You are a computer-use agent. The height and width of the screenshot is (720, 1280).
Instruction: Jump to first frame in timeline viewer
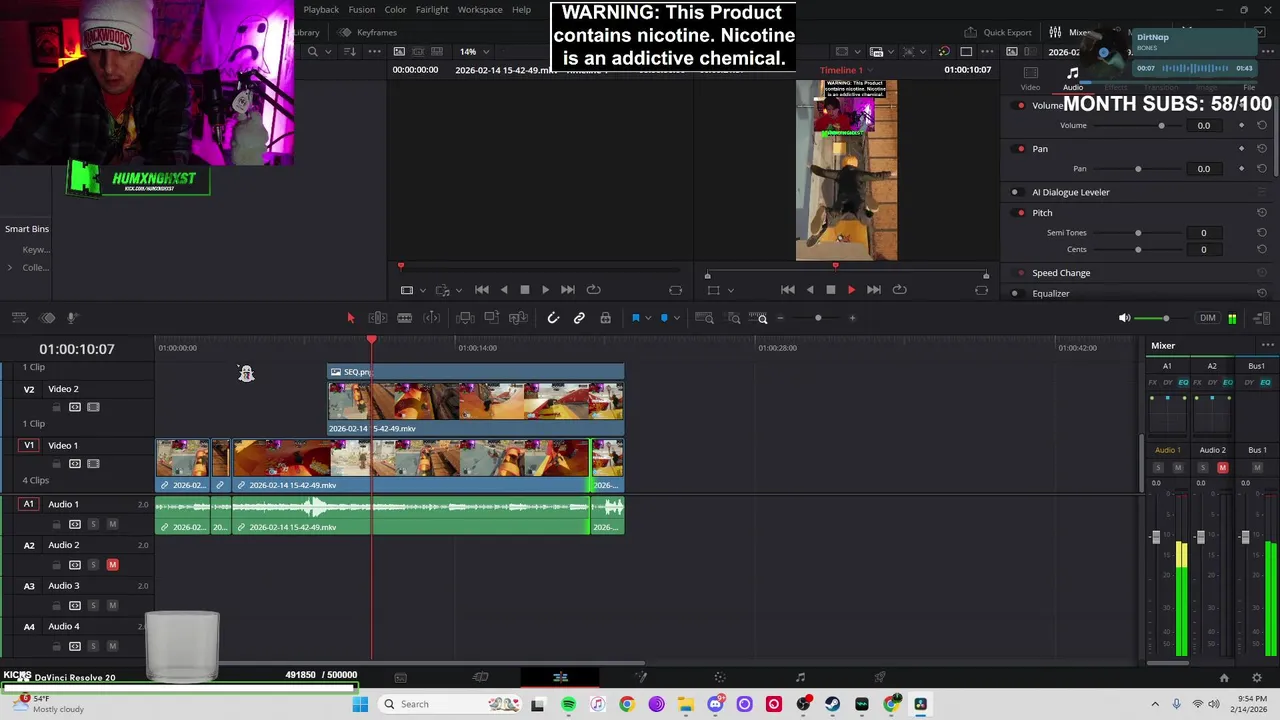pos(787,290)
